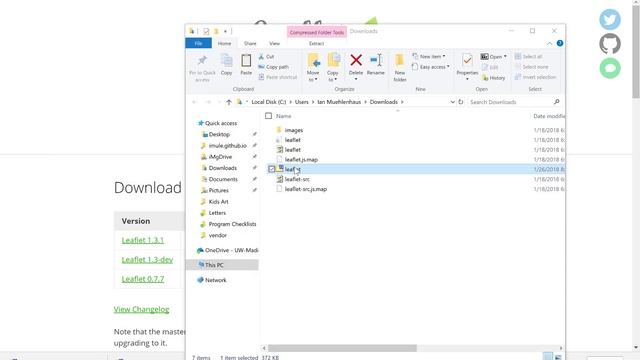
Task: Click History in the Open group
Action: [x=493, y=78]
